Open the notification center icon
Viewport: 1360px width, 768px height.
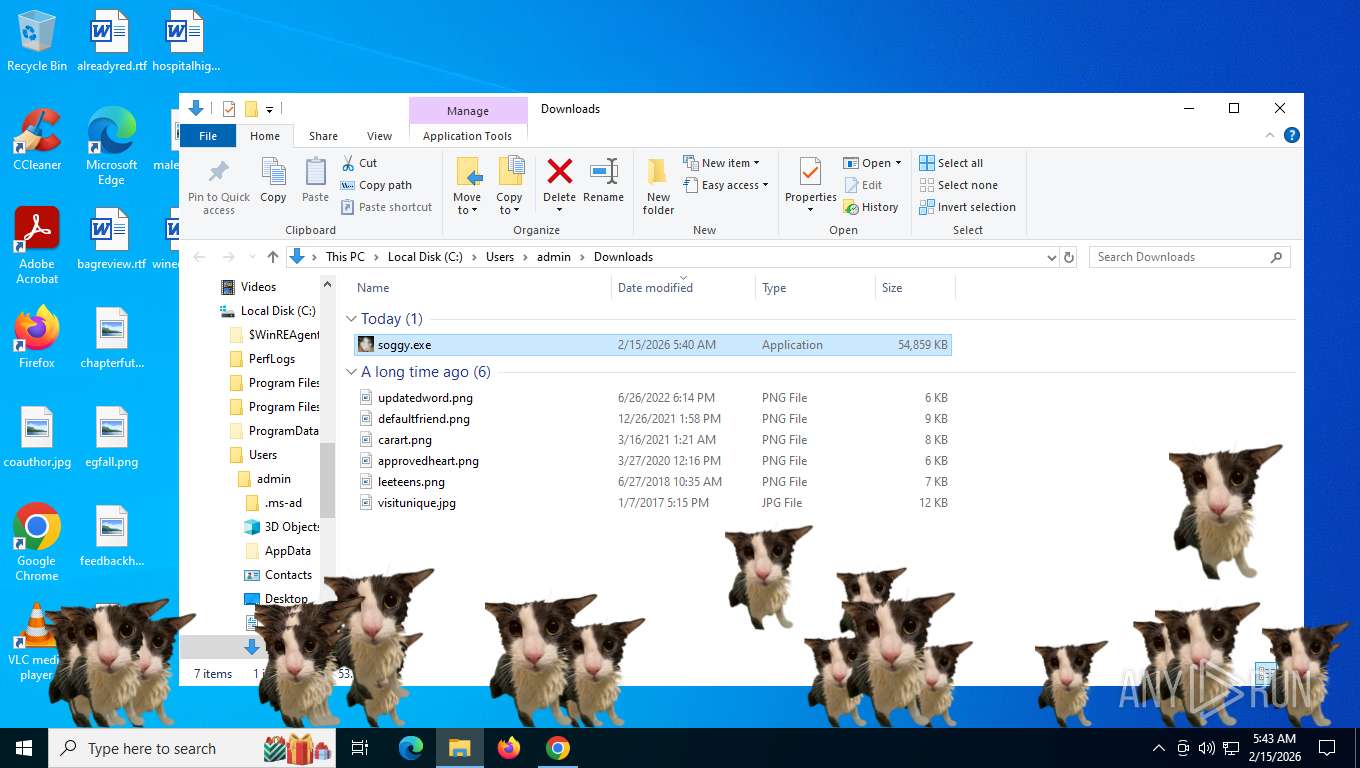1327,748
